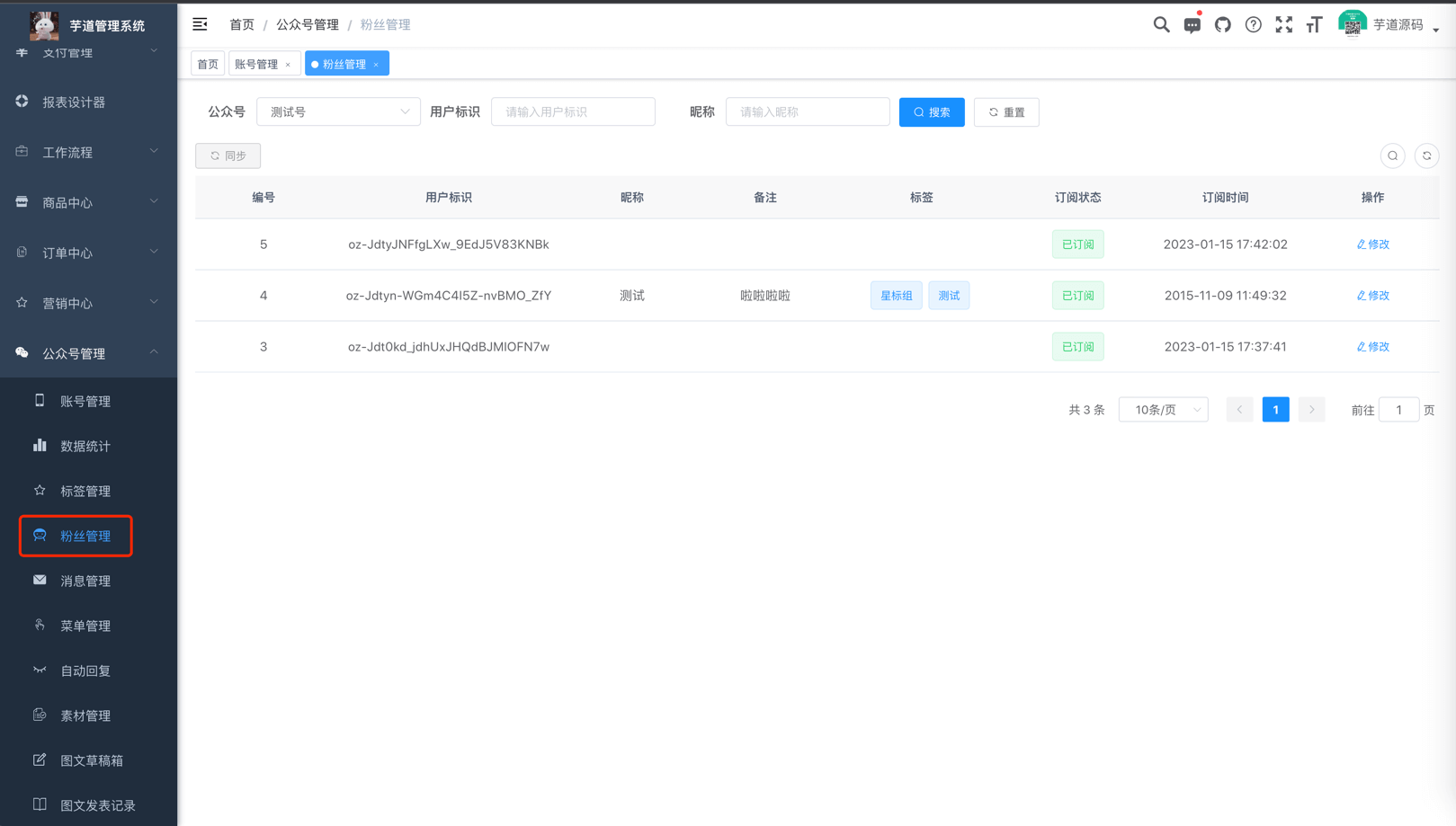Click the 已订阅 status badge on row 5
The image size is (1456, 826).
pos(1077,244)
